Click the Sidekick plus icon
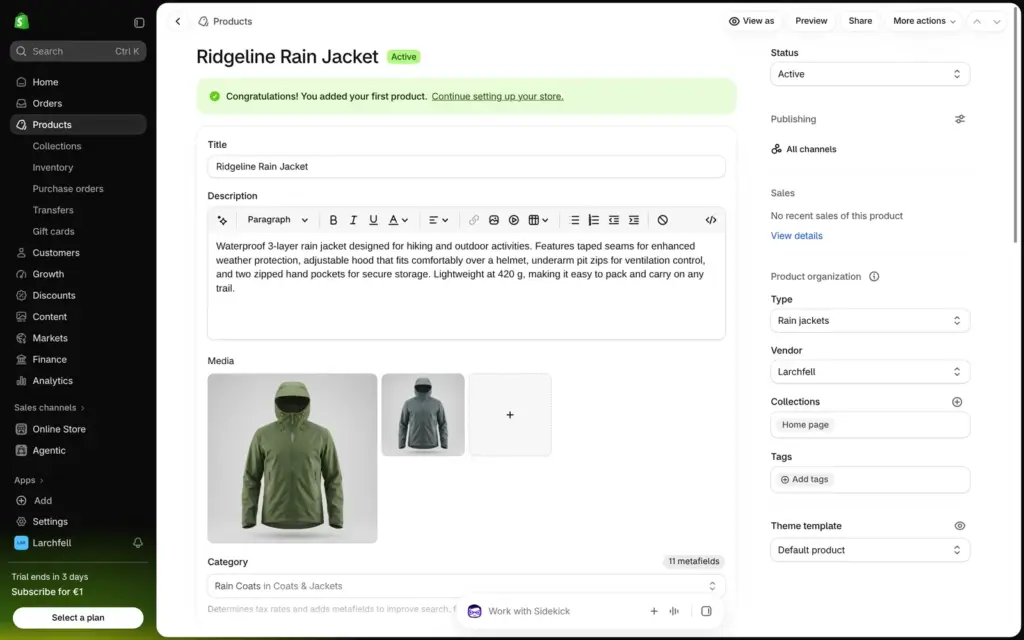Viewport: 1024px width, 640px height. [654, 611]
